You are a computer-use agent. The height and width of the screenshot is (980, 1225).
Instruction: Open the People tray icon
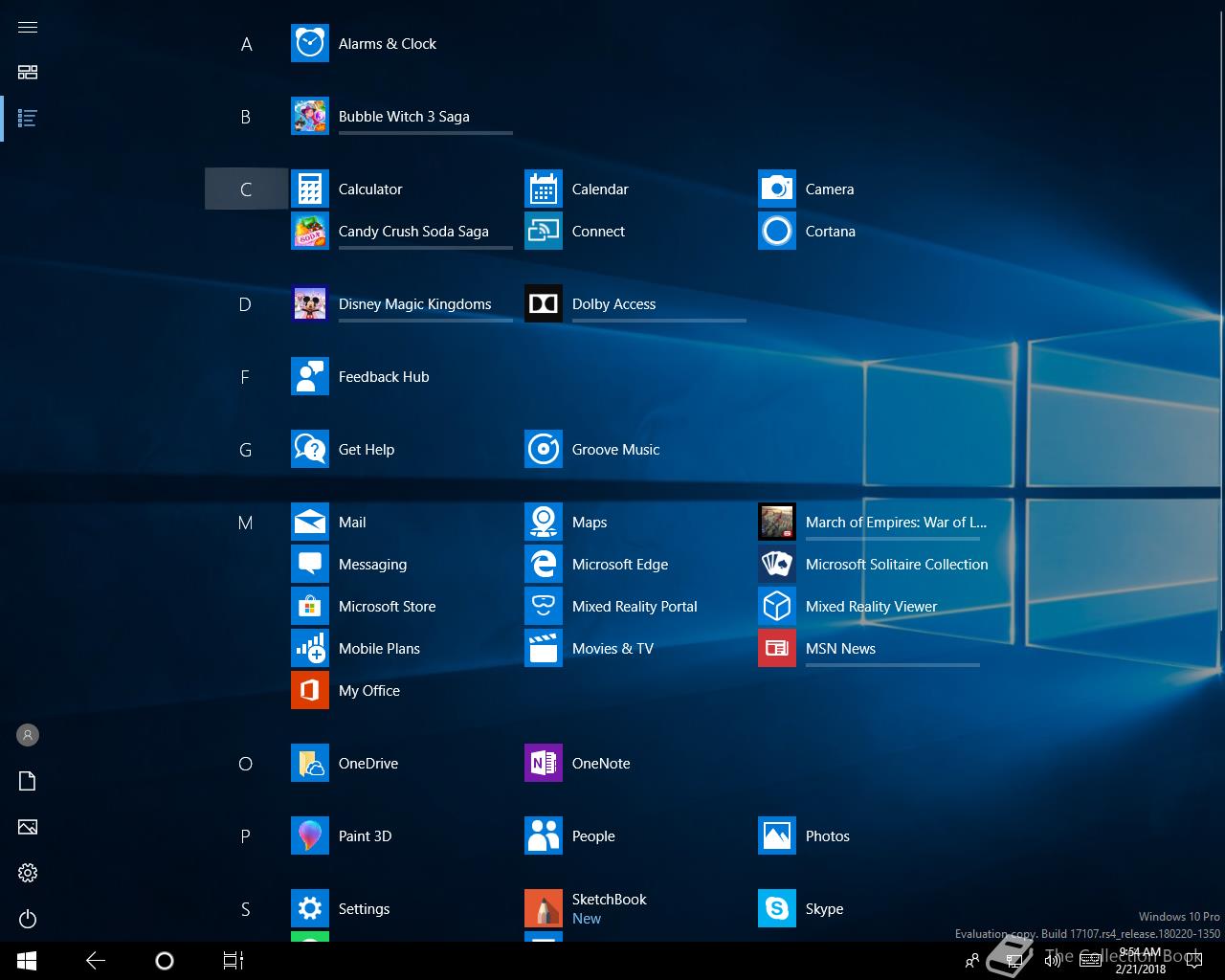pyautogui.click(x=972, y=961)
